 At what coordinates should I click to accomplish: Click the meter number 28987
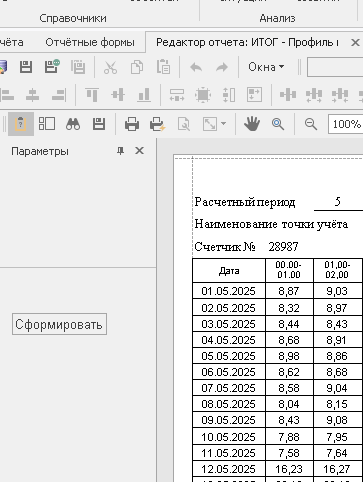coord(283,247)
